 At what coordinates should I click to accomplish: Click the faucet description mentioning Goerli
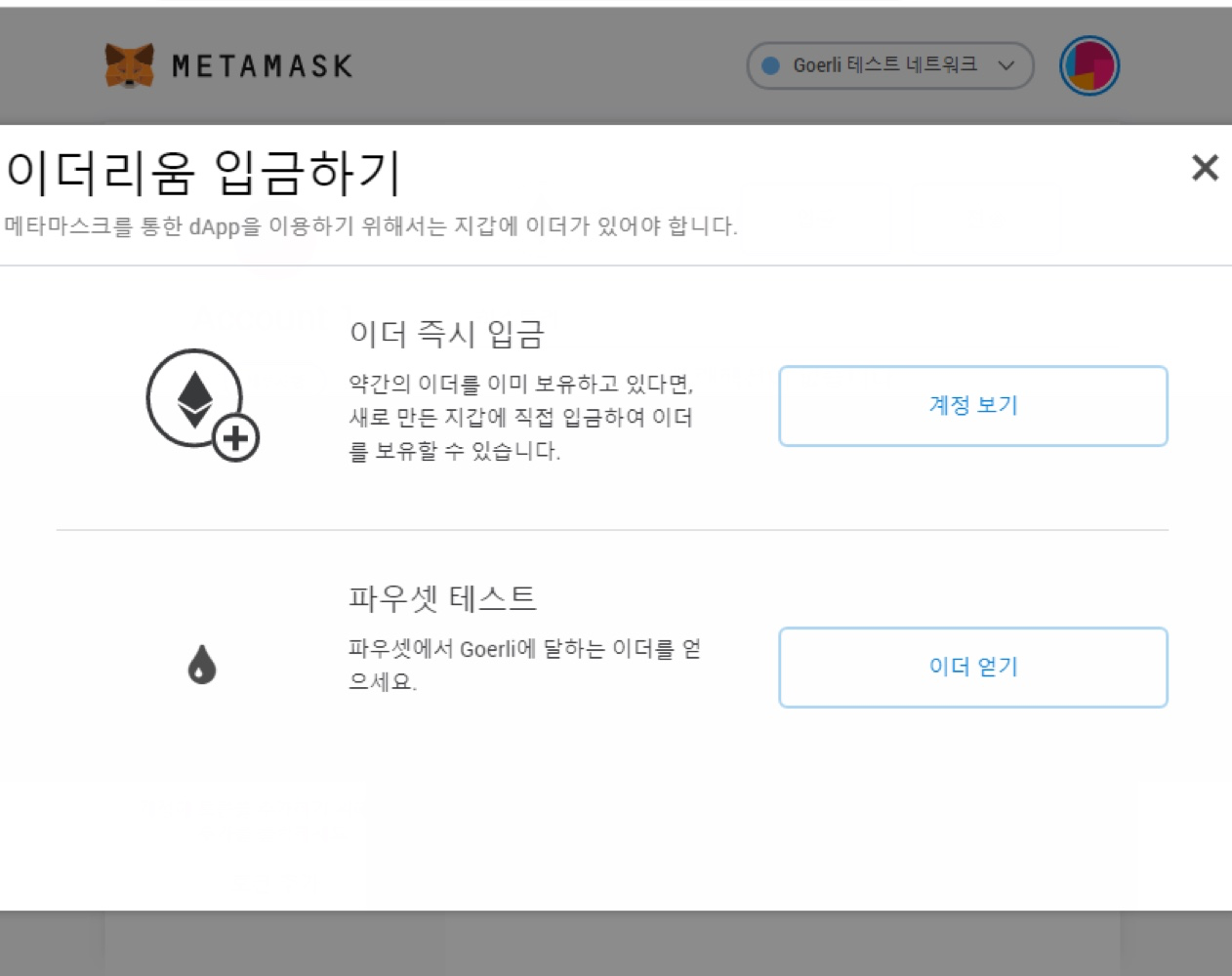525,665
